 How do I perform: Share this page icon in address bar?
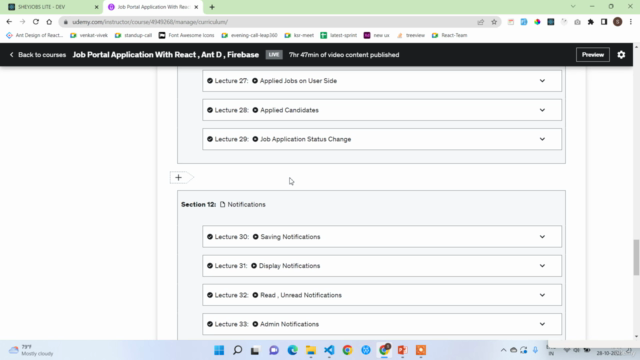click(x=480, y=22)
